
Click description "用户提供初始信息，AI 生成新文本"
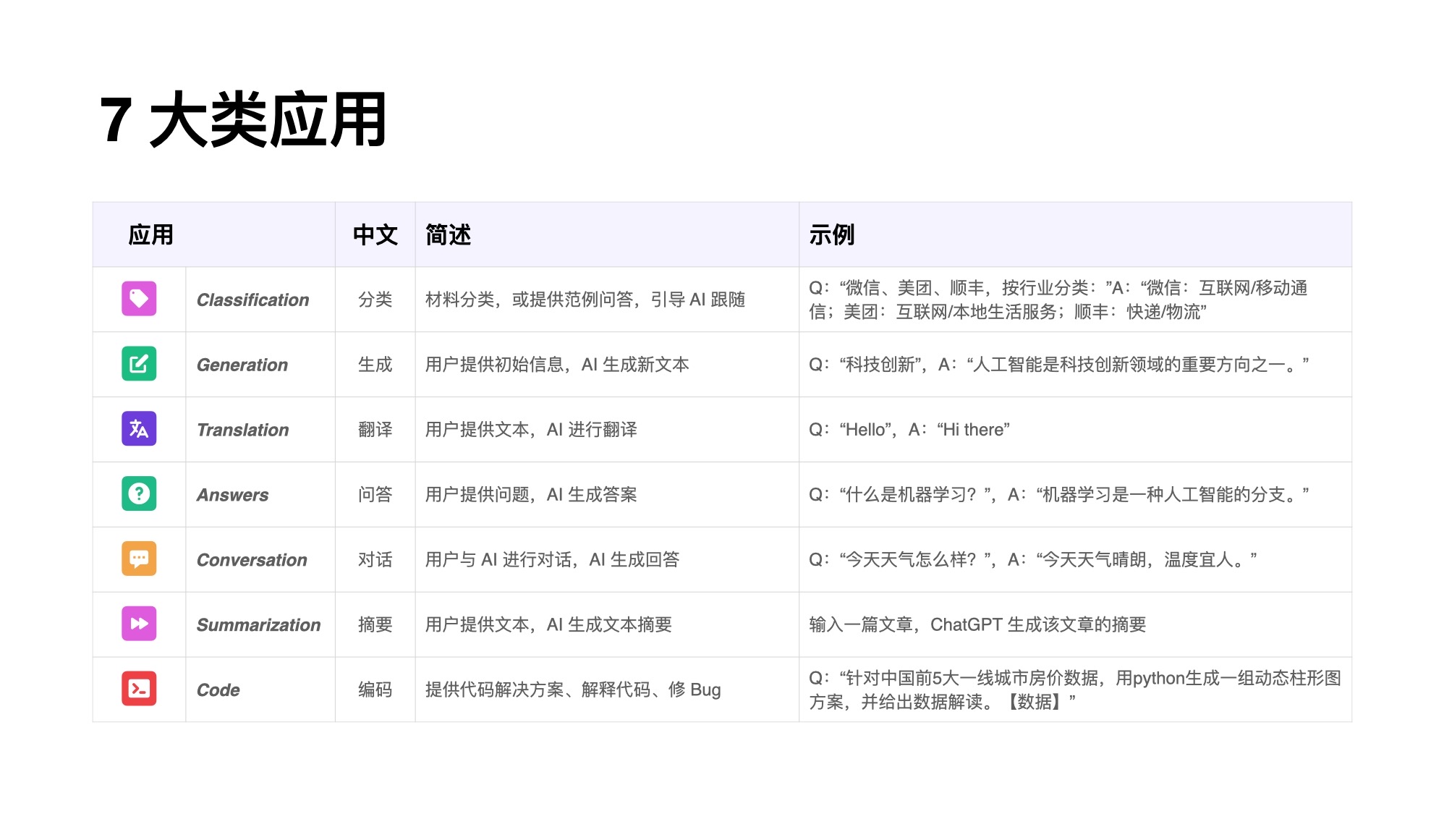point(557,365)
